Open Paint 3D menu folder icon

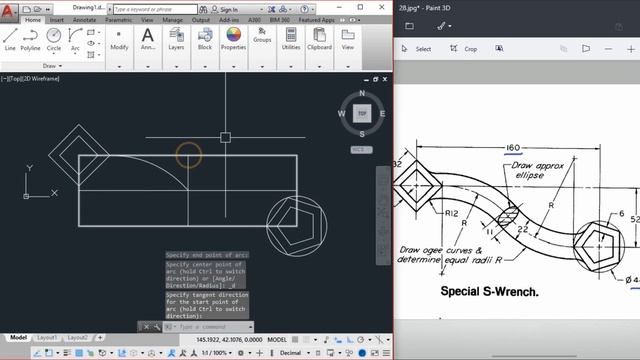[409, 26]
